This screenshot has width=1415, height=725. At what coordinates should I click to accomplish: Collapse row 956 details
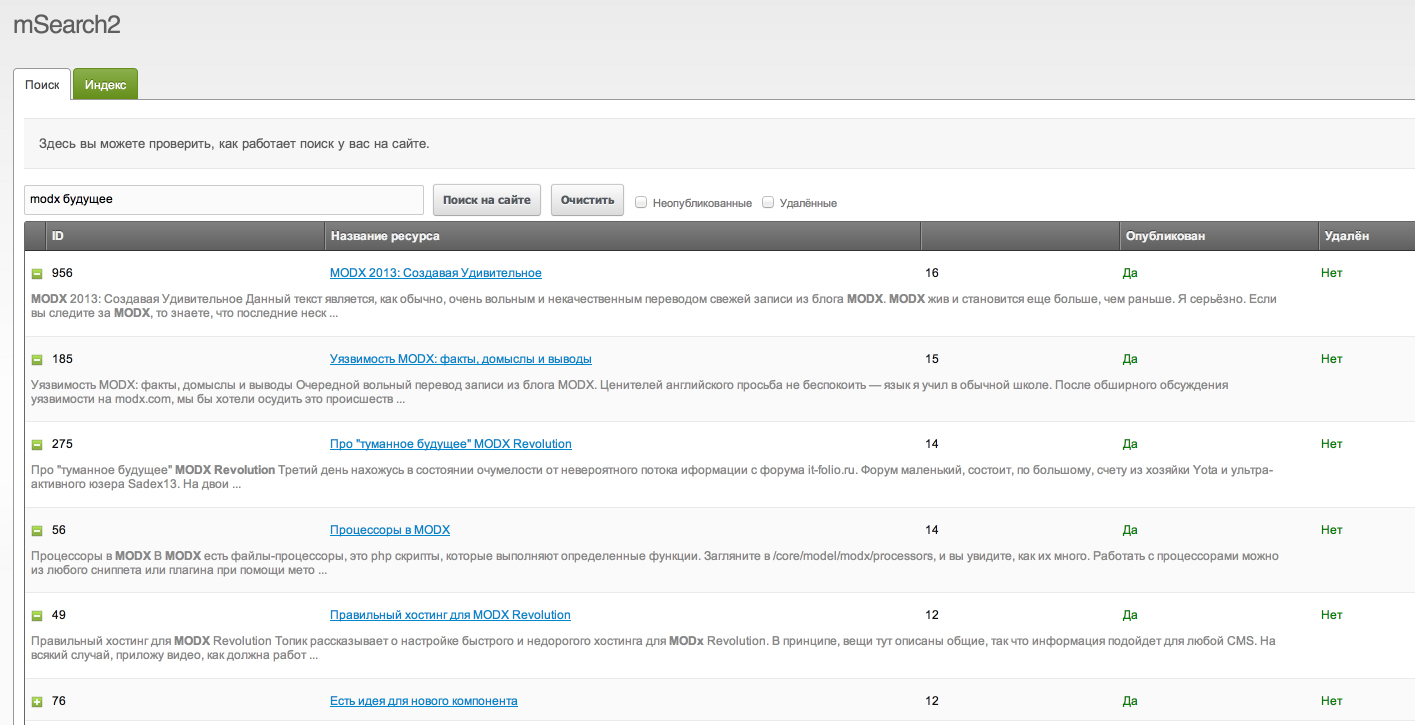(37, 273)
